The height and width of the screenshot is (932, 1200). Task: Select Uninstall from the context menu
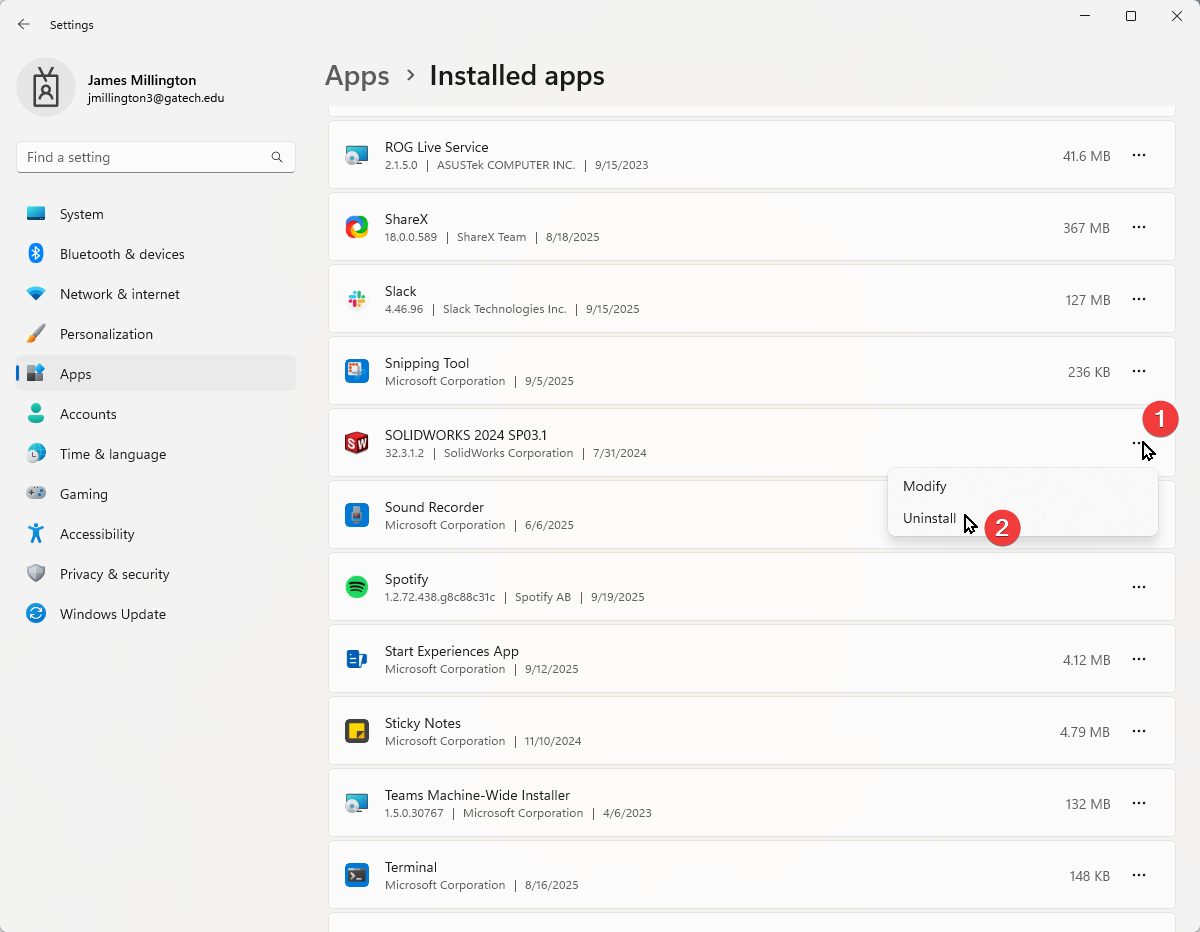(930, 519)
